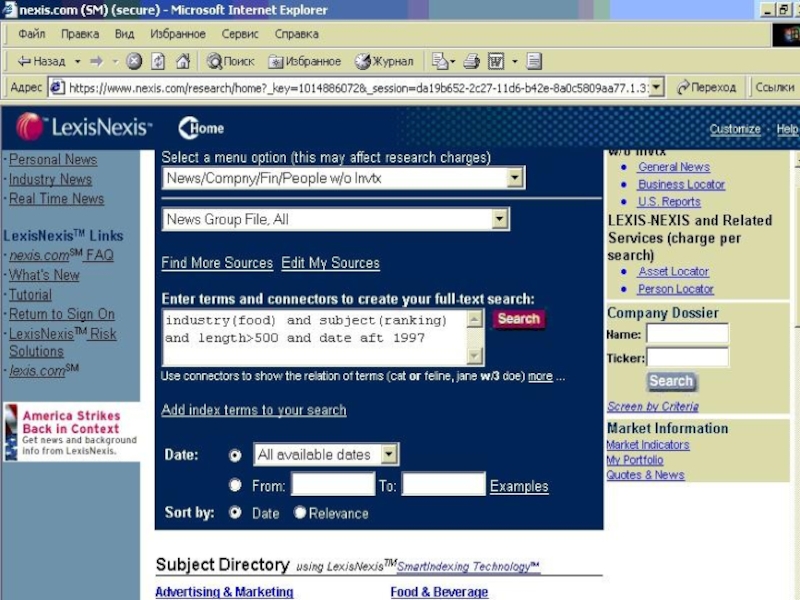
Task: Go to the browser Home page icon
Action: [183, 62]
